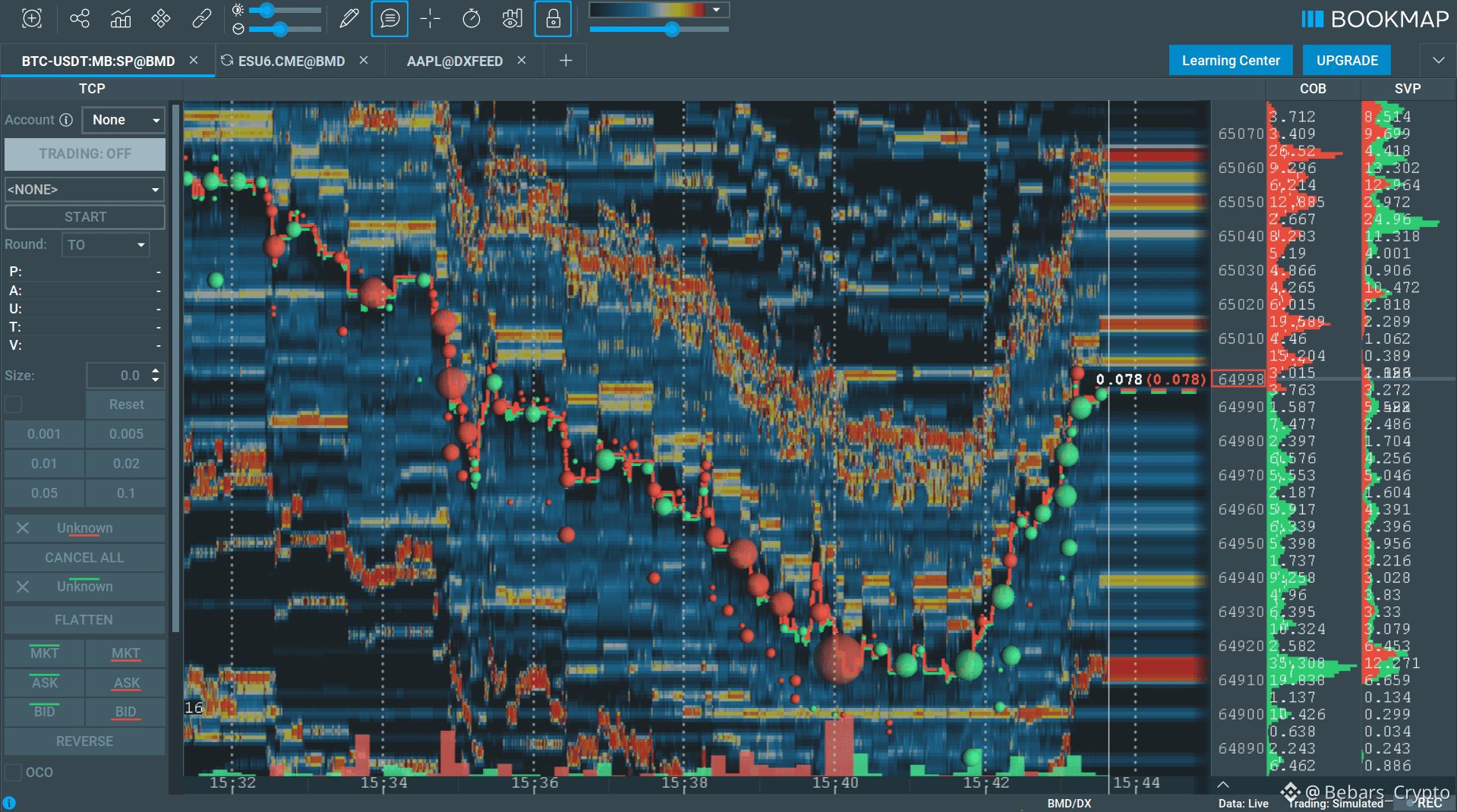Click the green buy MKT button
Image resolution: width=1457 pixels, height=812 pixels.
click(x=44, y=653)
